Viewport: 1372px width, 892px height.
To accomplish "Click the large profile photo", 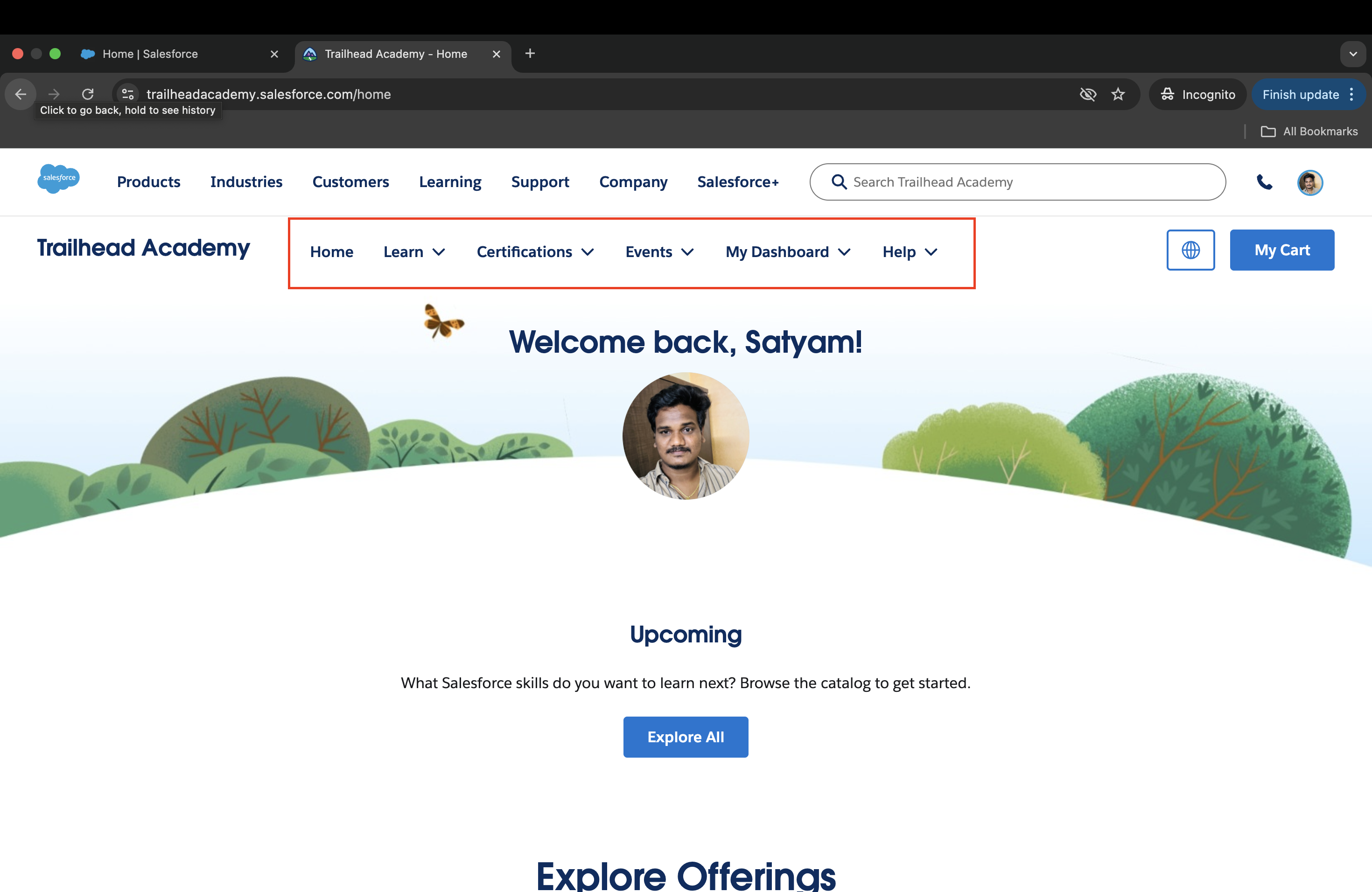I will click(x=686, y=436).
